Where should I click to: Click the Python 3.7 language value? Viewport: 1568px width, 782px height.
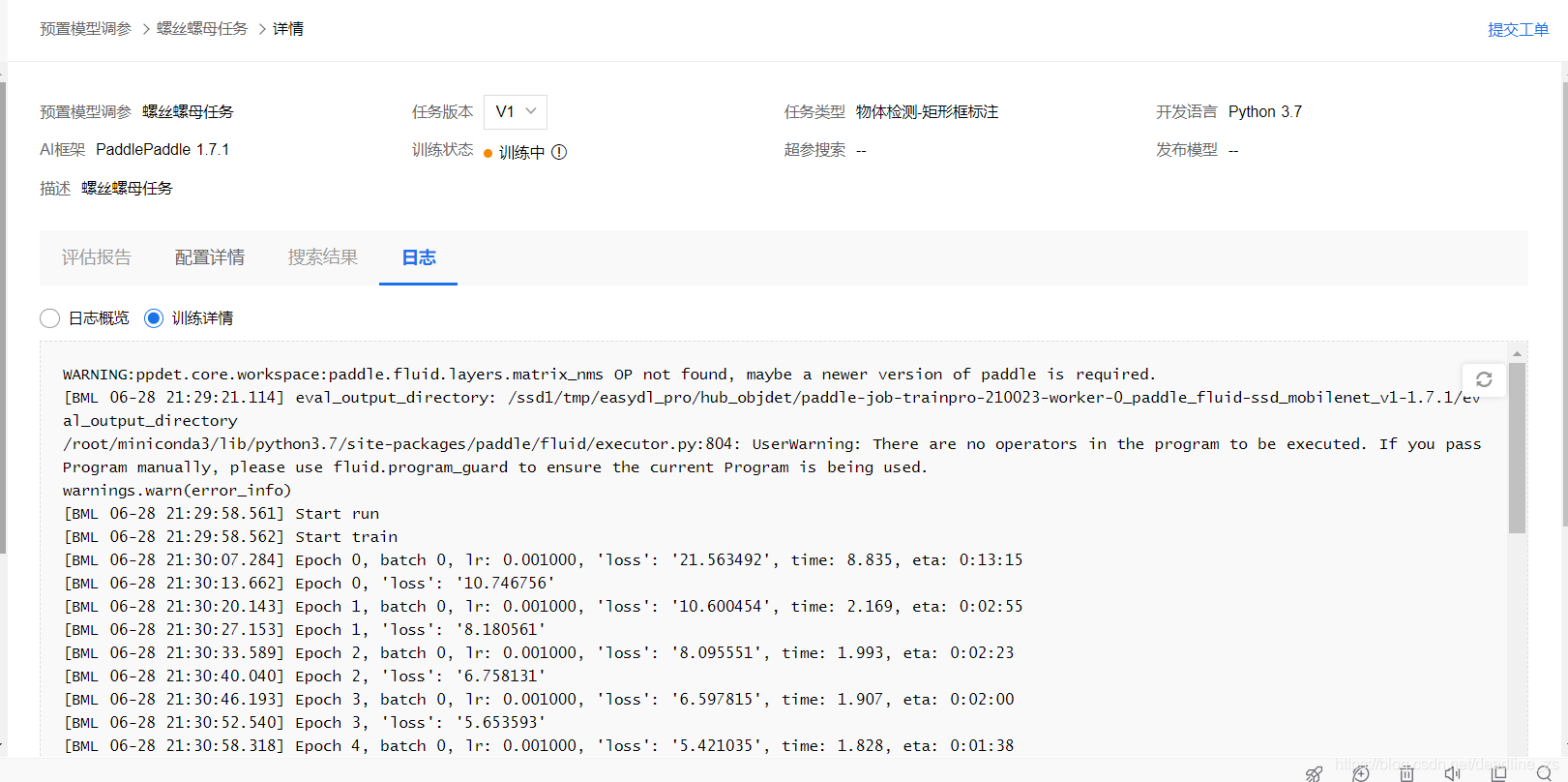tap(1265, 112)
